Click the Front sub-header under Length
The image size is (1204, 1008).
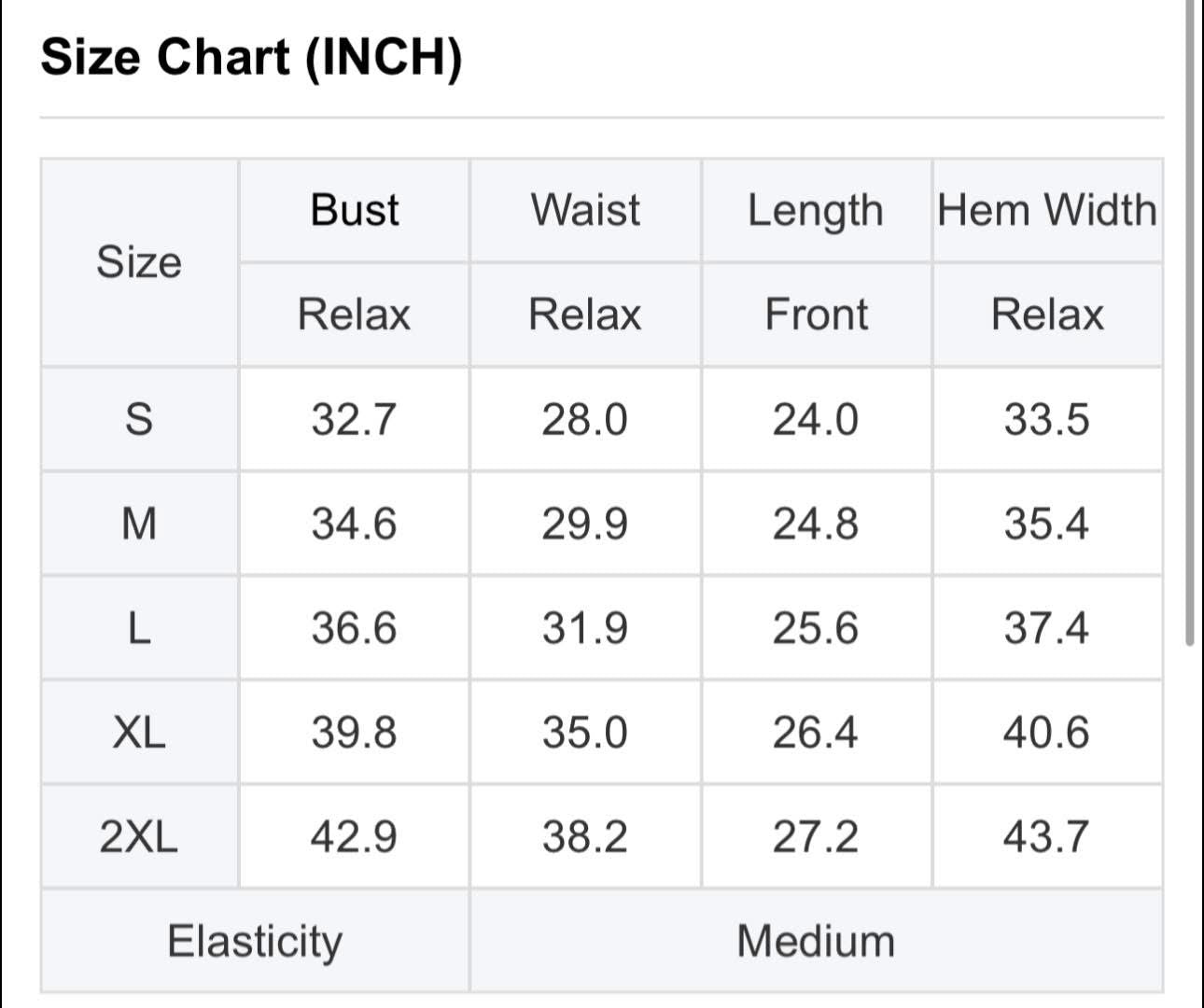point(816,315)
